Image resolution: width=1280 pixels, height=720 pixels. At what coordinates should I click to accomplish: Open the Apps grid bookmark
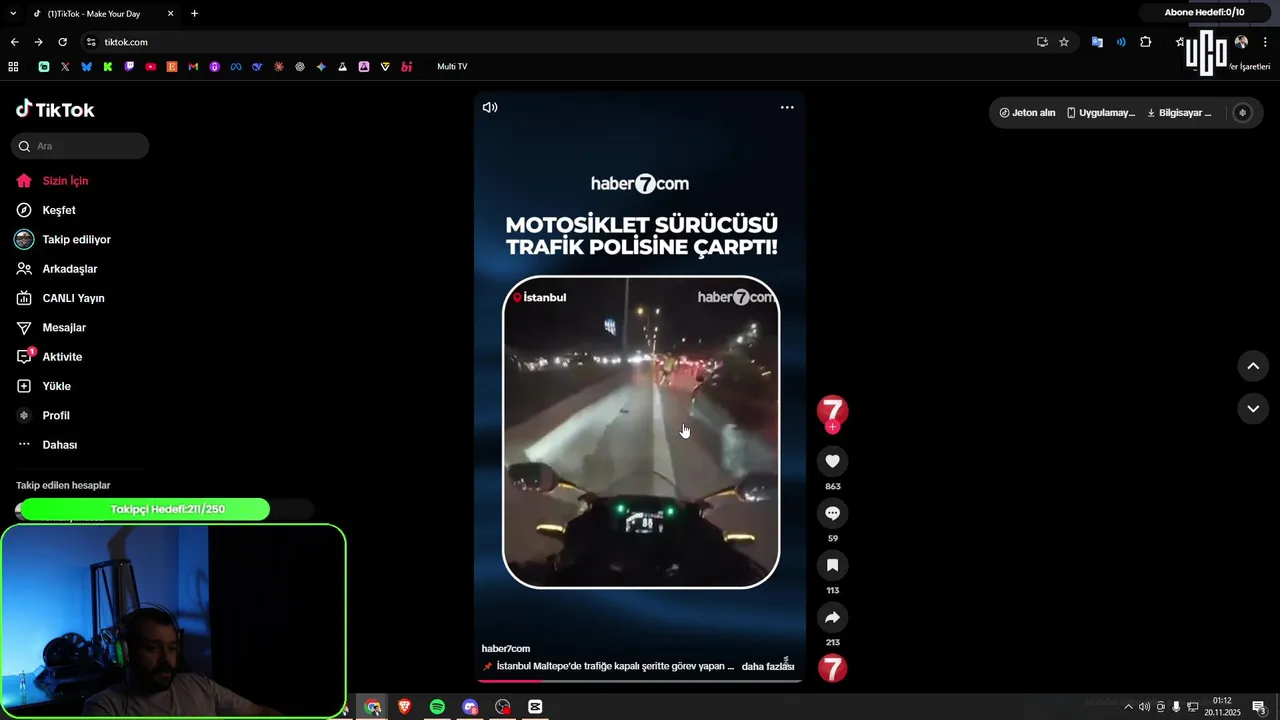point(13,67)
